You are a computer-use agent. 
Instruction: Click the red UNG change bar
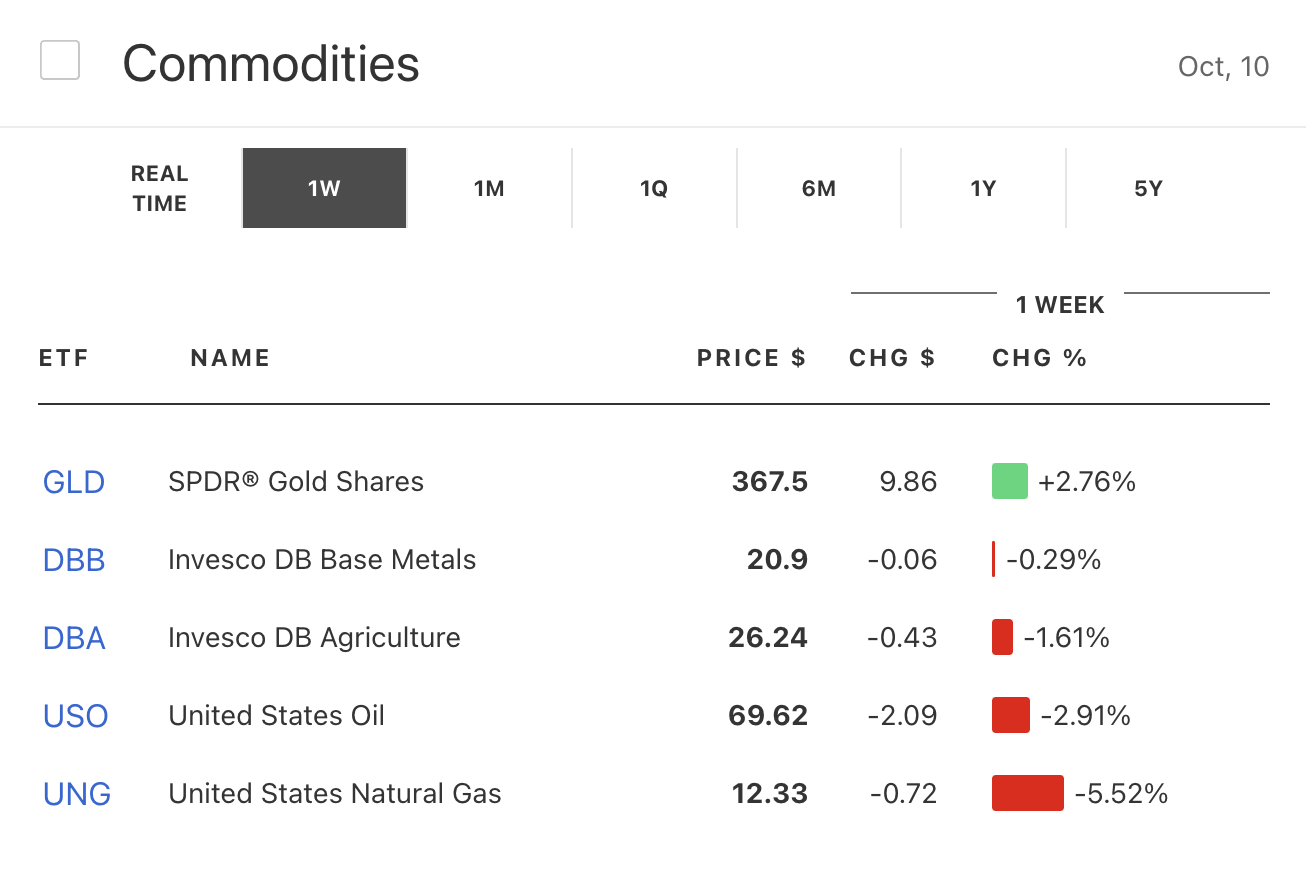(x=1027, y=793)
